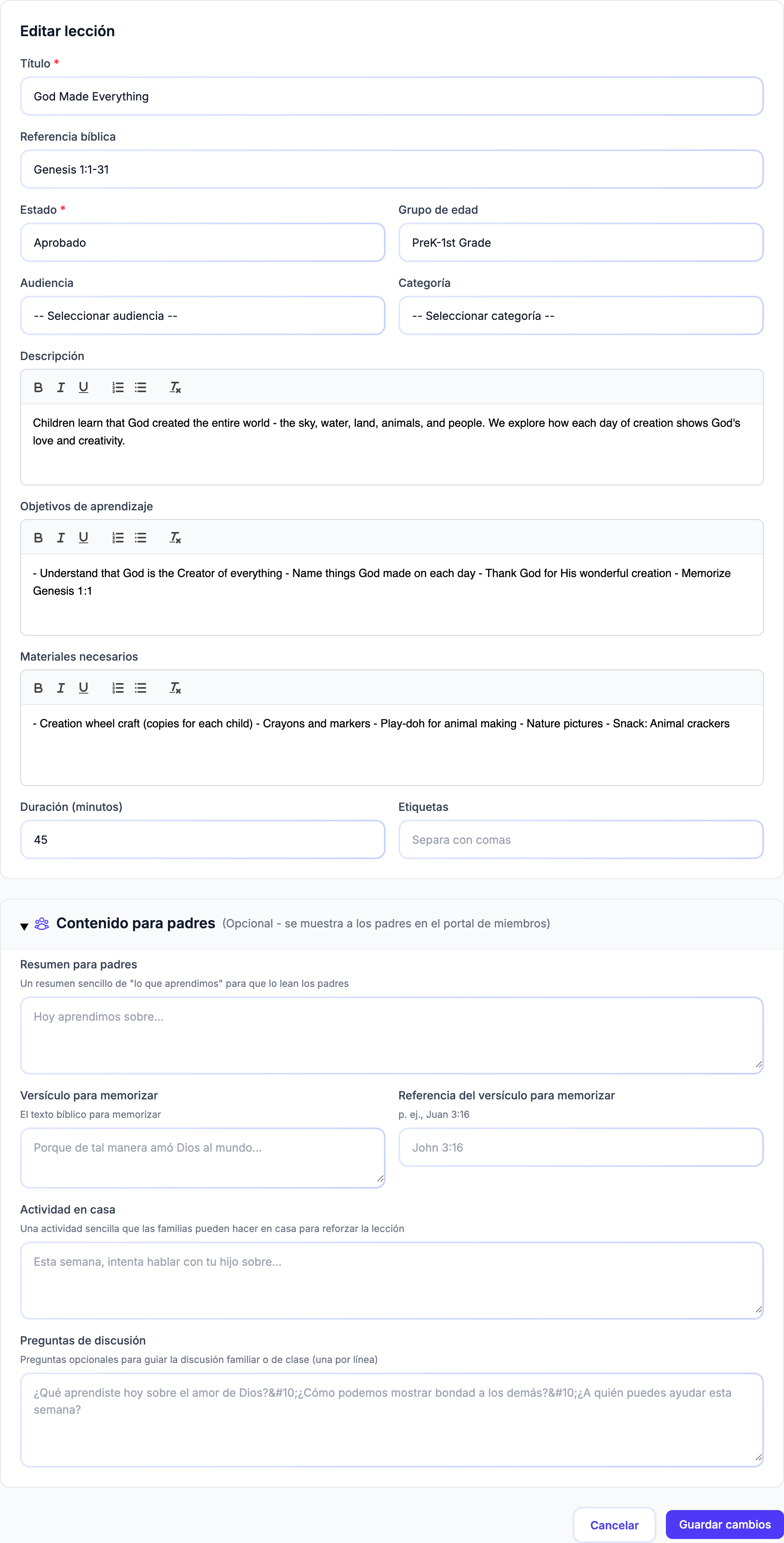This screenshot has width=784, height=1543.
Task: Focus the Duración (minutos) field
Action: click(x=202, y=840)
